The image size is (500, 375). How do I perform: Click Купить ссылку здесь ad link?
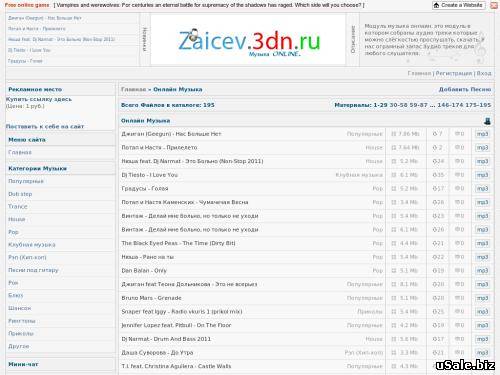click(x=39, y=99)
